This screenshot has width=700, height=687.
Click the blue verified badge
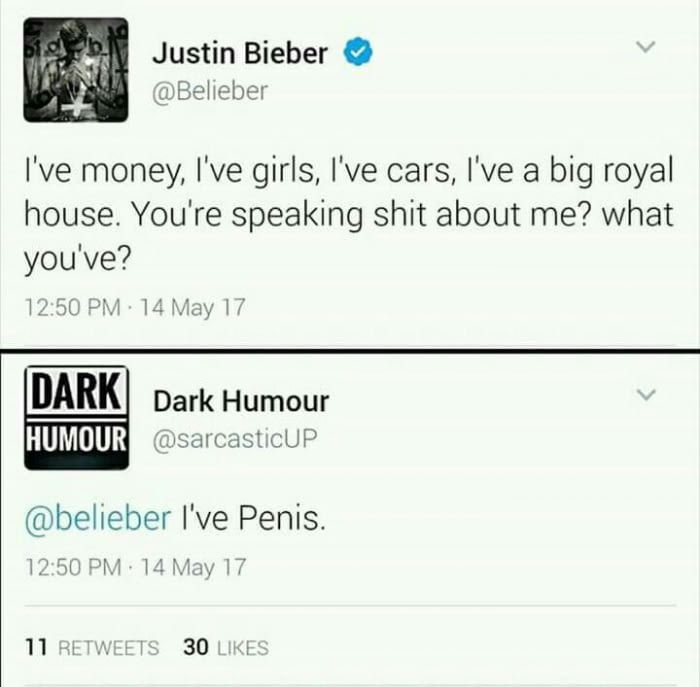tap(358, 52)
